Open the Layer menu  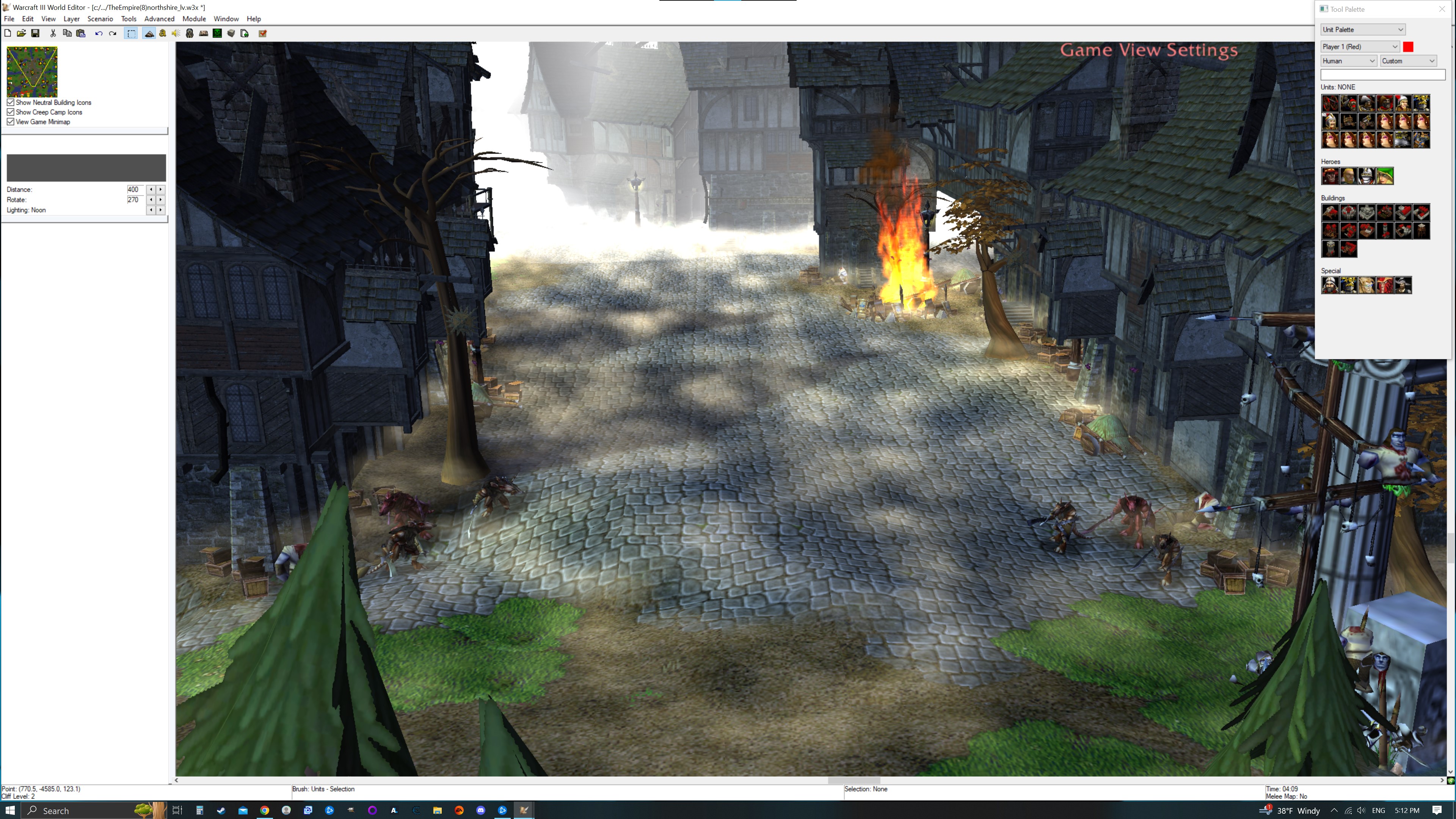[x=71, y=19]
